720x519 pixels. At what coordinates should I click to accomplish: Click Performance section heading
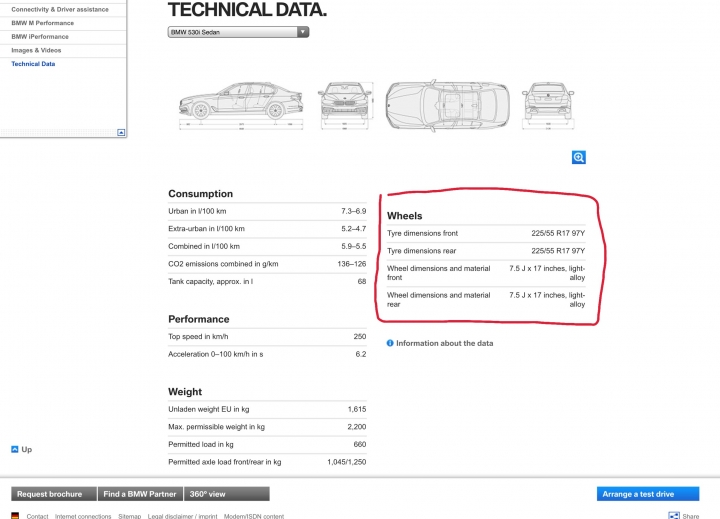click(198, 319)
